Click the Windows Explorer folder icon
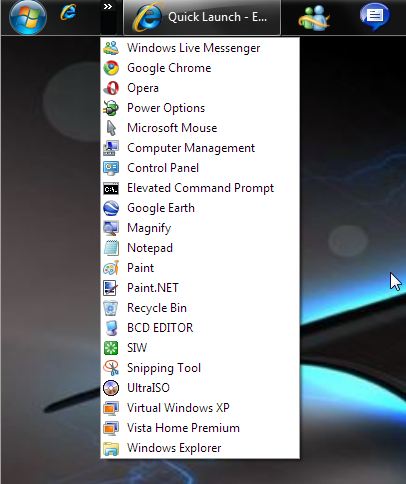The height and width of the screenshot is (484, 406). (x=111, y=448)
